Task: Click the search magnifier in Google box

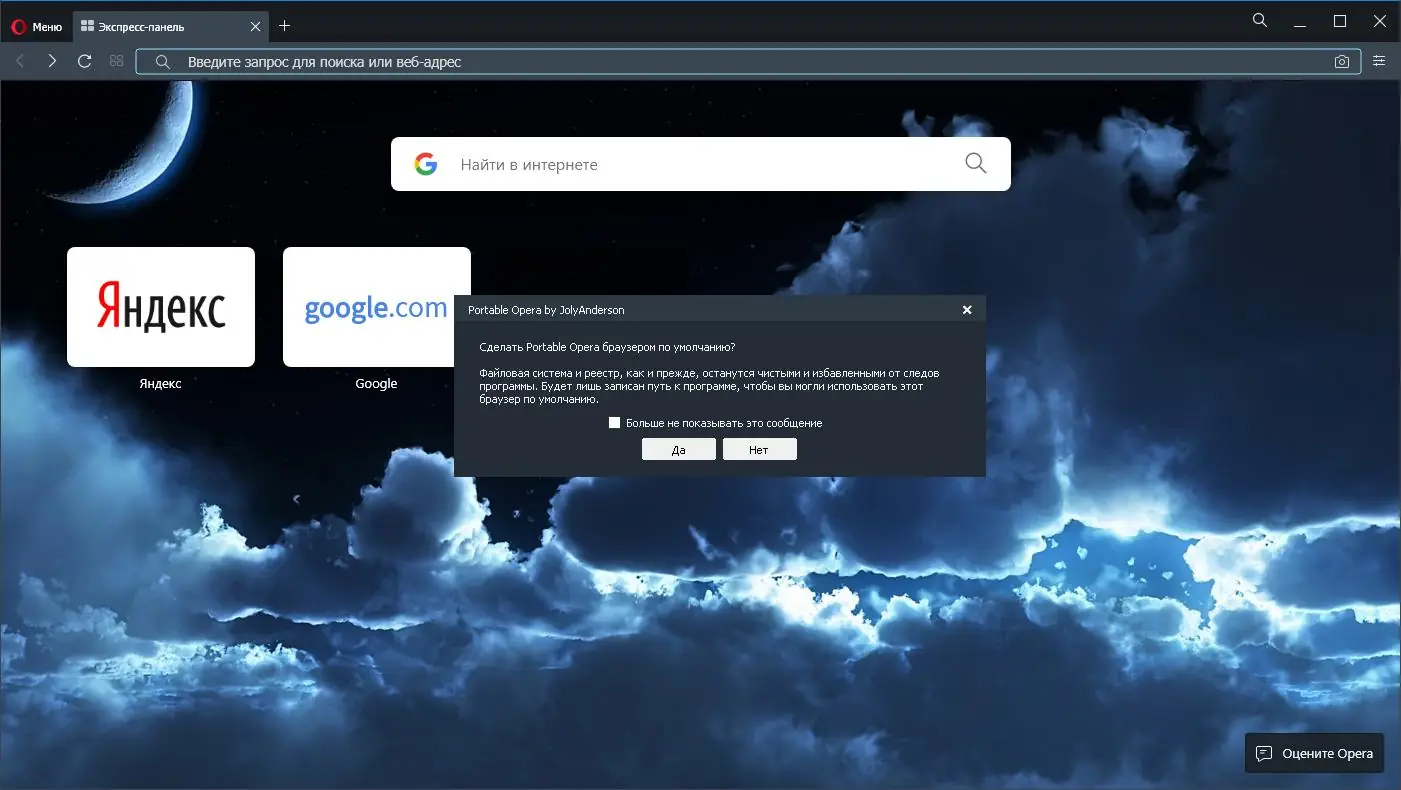Action: click(976, 163)
